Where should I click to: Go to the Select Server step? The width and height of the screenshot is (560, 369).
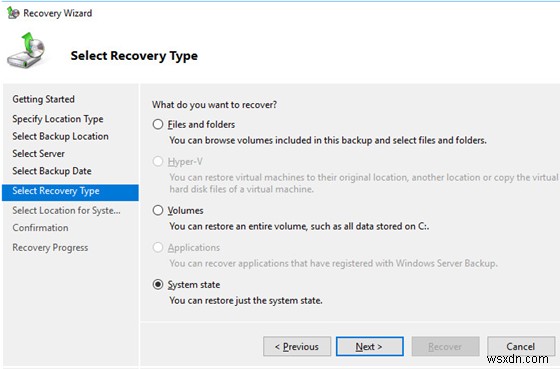39,154
